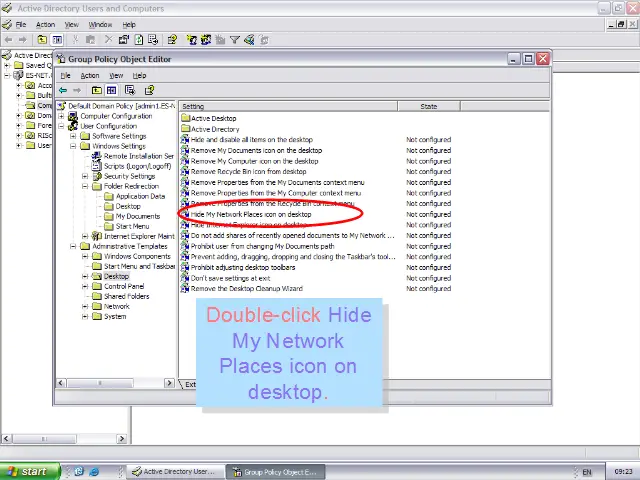
Task: Switch to Active Directory Users taskbar button
Action: (176, 471)
